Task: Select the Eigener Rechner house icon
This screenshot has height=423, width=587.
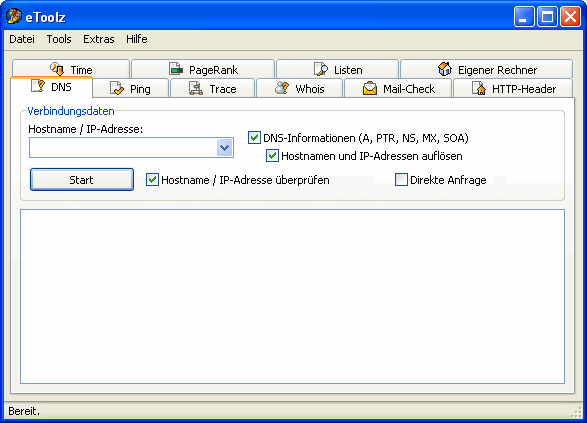Action: (445, 69)
